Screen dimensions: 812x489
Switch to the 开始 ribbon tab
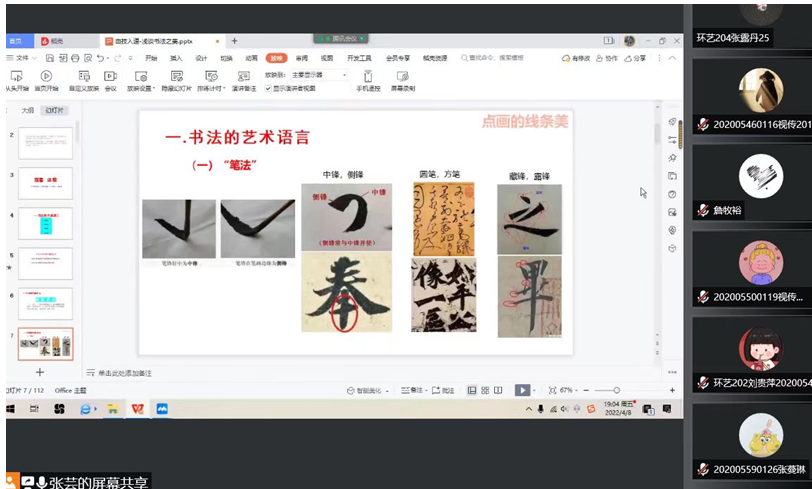(151, 58)
